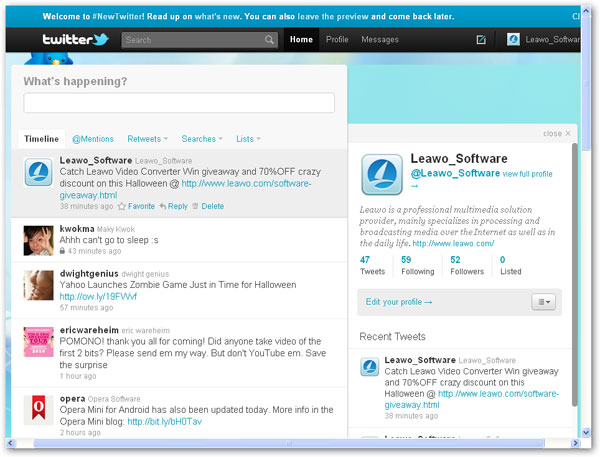Switch to the @Mentions tab

(x=93, y=139)
